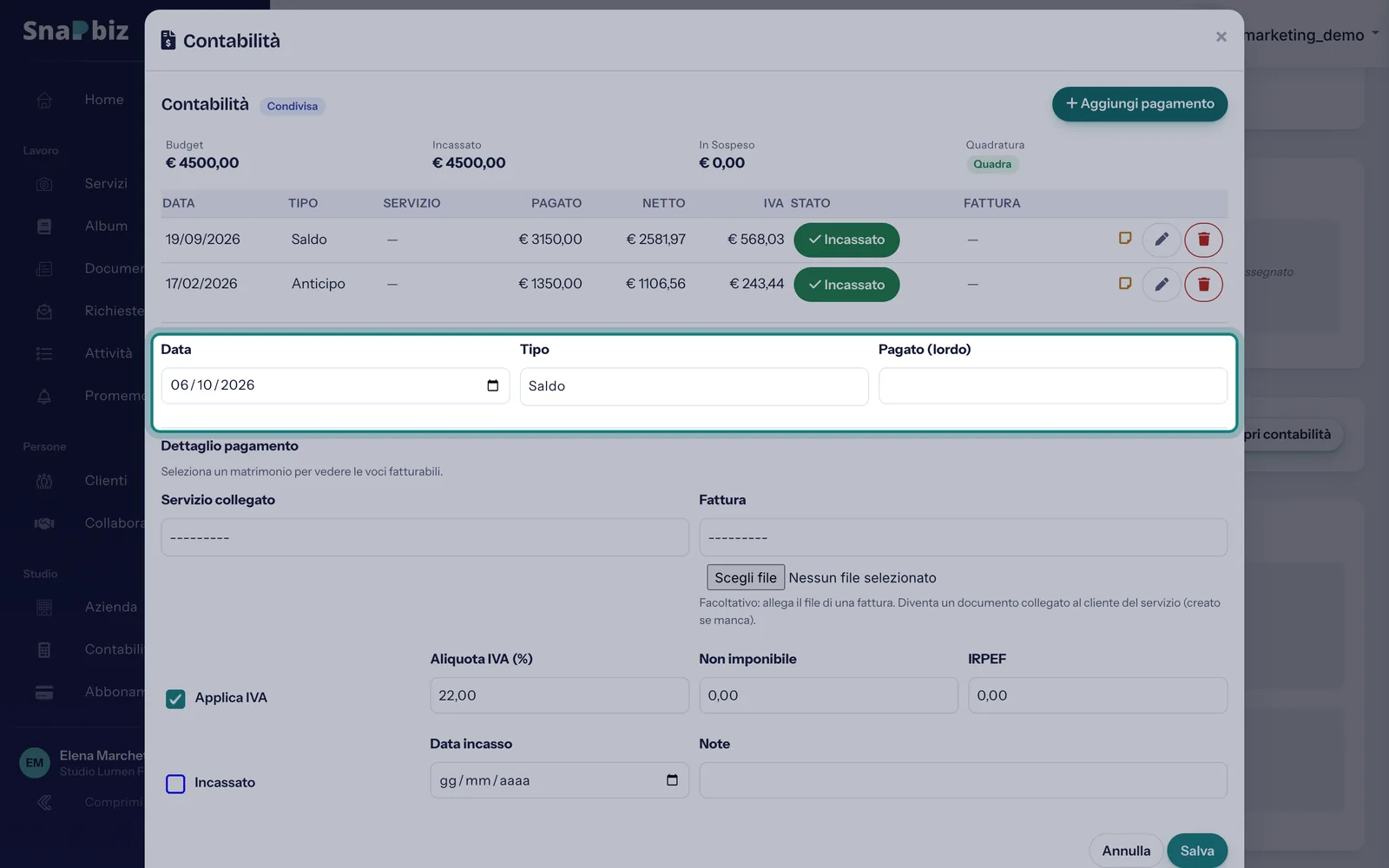Open Collaboratori in the sidebar
Viewport: 1389px width, 868px height.
click(x=114, y=523)
